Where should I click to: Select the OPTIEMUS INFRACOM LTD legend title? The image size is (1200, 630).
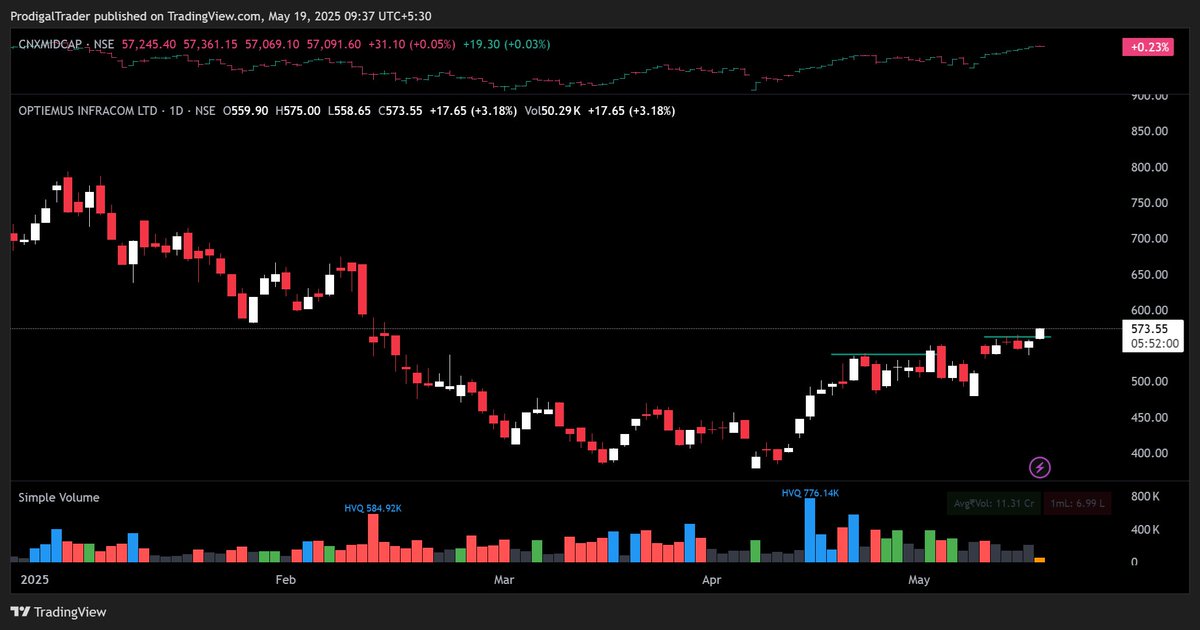point(88,111)
